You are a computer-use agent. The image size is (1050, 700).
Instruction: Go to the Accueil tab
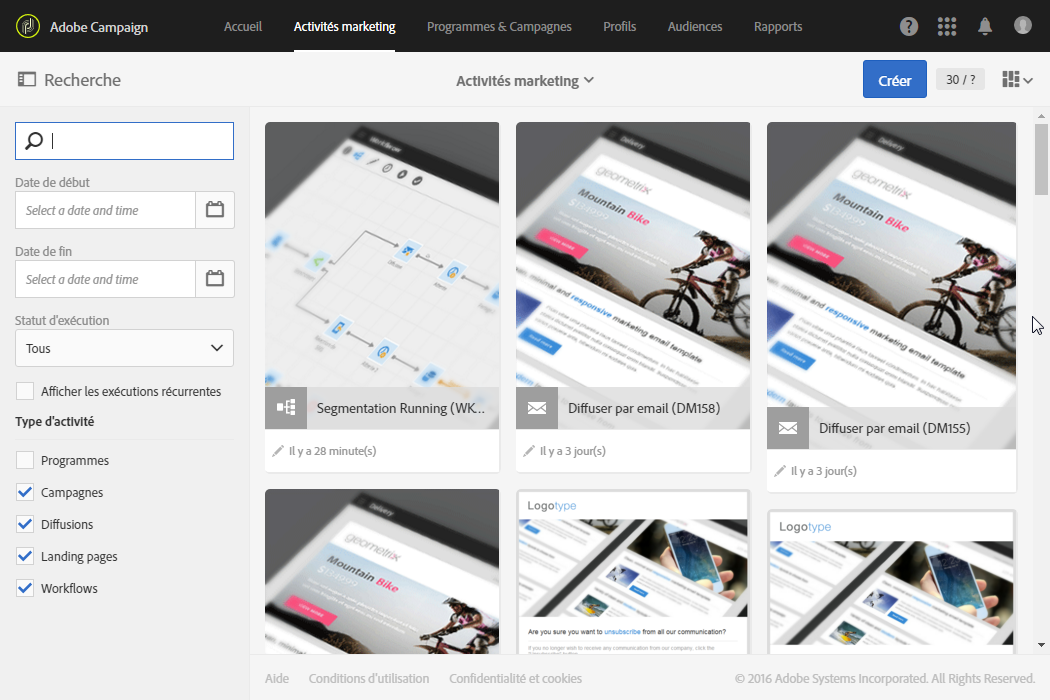(242, 27)
